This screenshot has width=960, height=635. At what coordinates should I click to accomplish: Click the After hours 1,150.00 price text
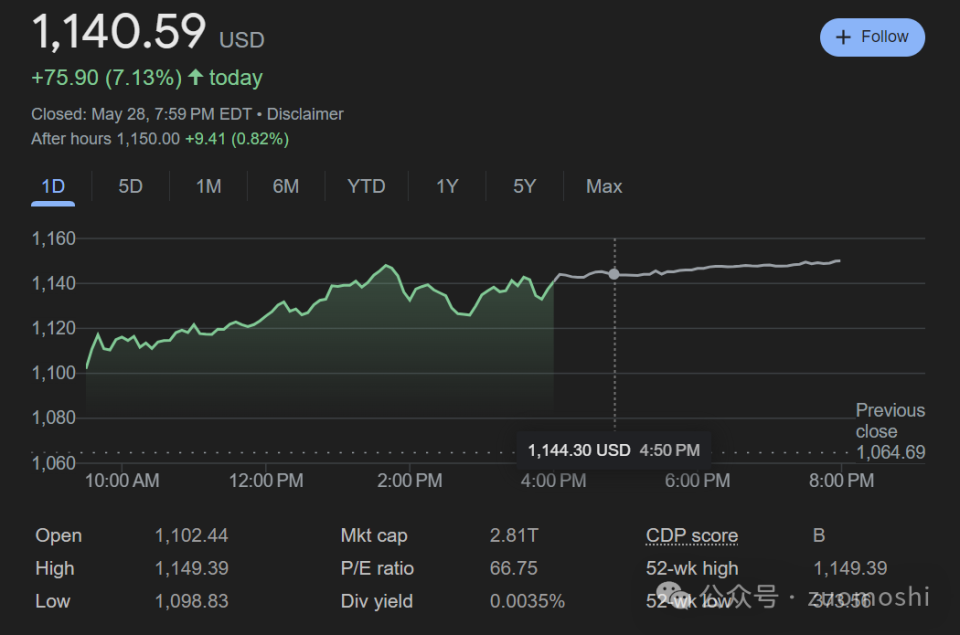tap(148, 139)
